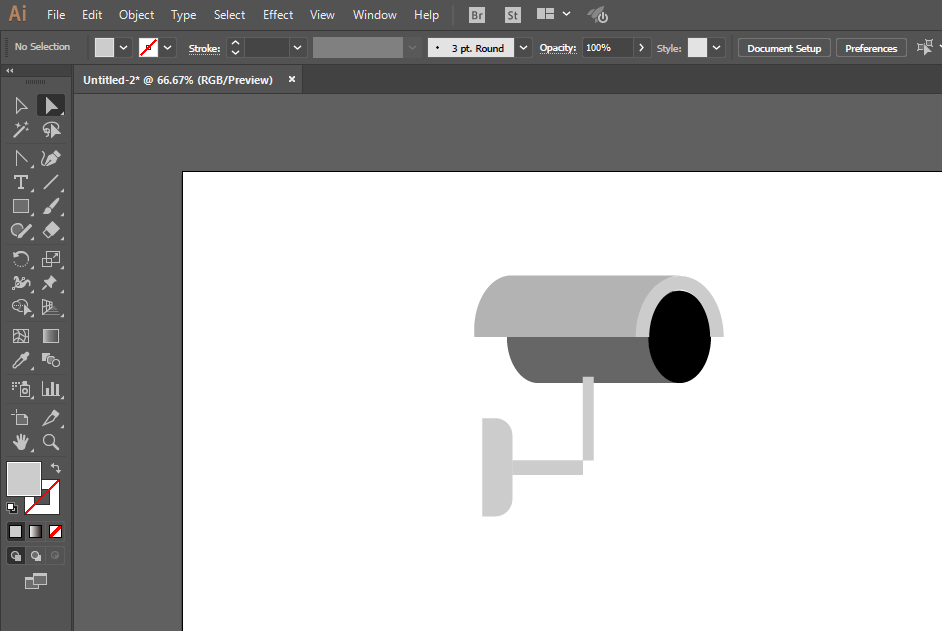942x631 pixels.
Task: Select the Direct Selection tool
Action: pos(51,106)
